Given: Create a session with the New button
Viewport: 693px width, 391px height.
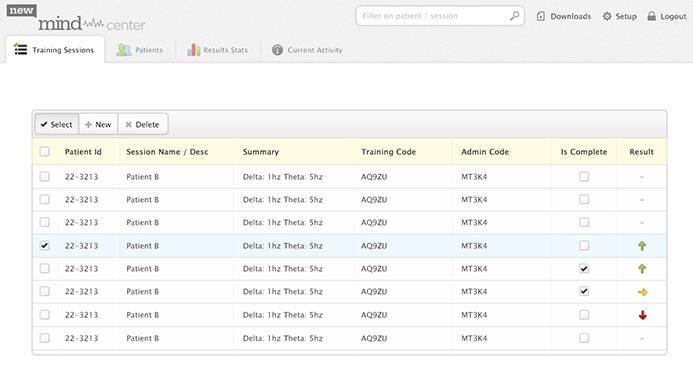Looking at the screenshot, I should coord(98,124).
